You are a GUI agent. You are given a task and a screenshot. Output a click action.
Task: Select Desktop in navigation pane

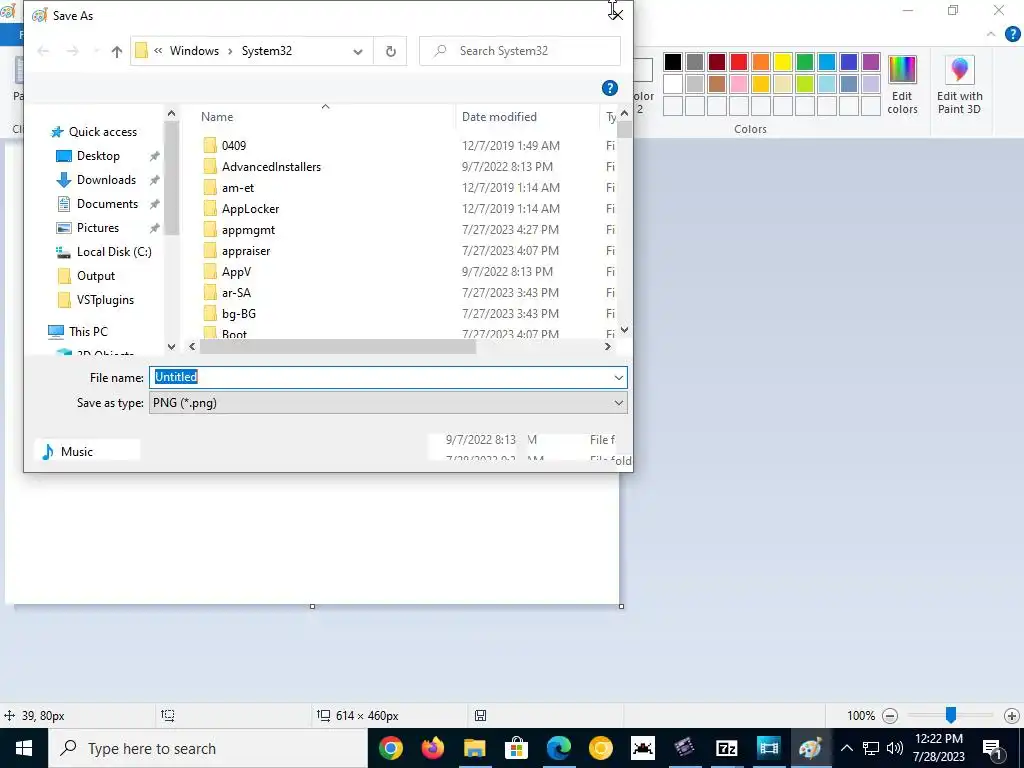coord(98,156)
